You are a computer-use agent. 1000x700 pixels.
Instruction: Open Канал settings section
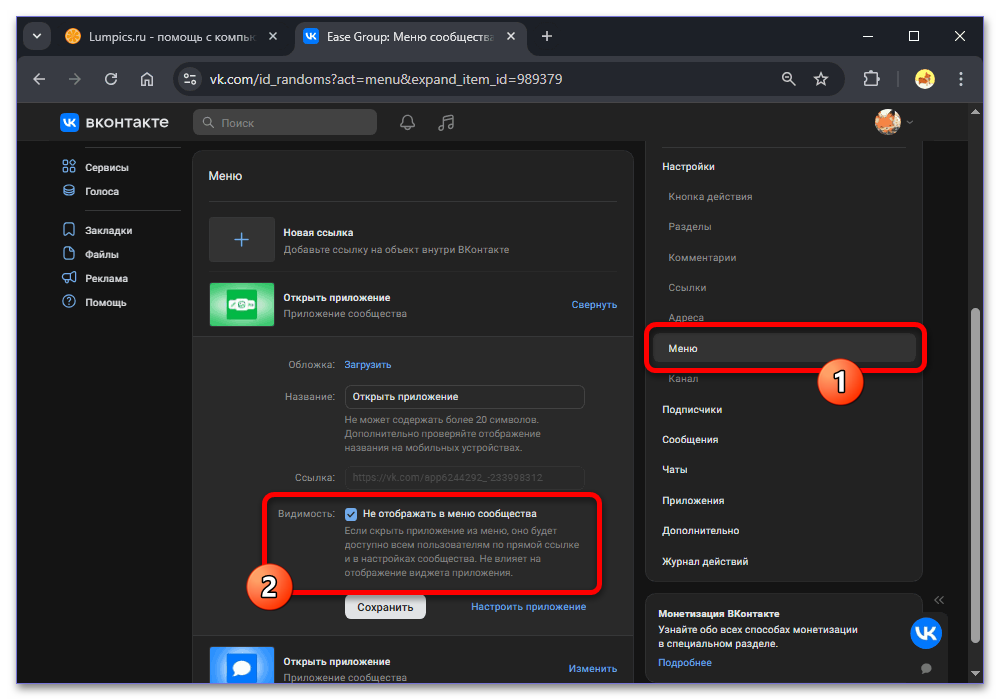[x=683, y=379]
